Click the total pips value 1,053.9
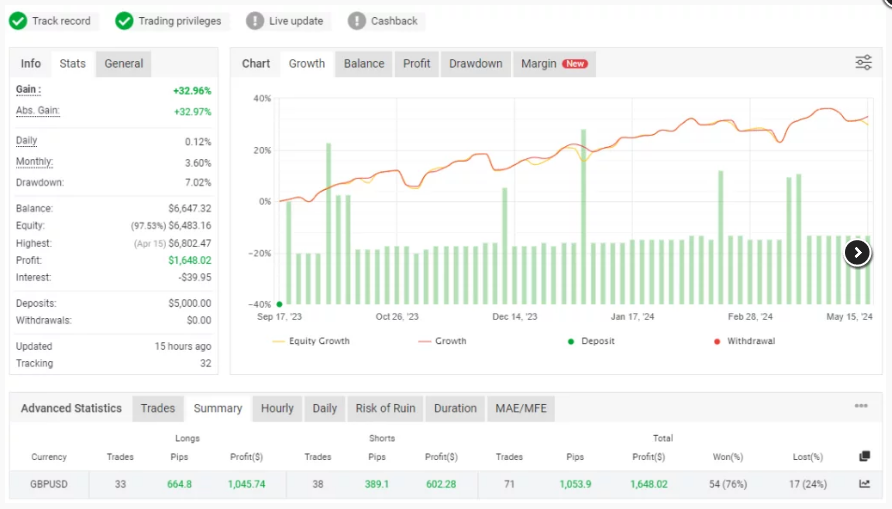This screenshot has height=509, width=892. [x=575, y=484]
